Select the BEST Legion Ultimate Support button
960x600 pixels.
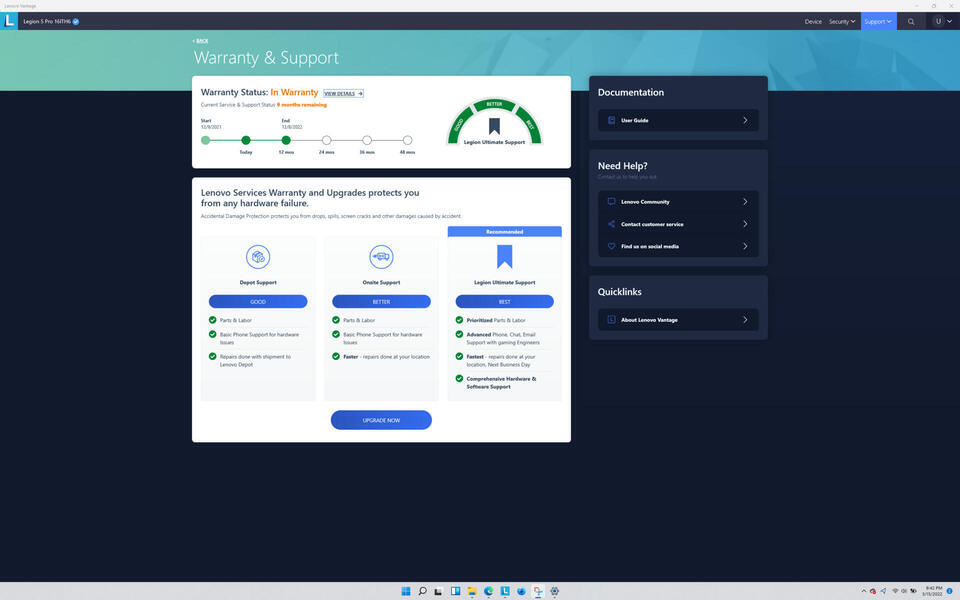coord(504,301)
